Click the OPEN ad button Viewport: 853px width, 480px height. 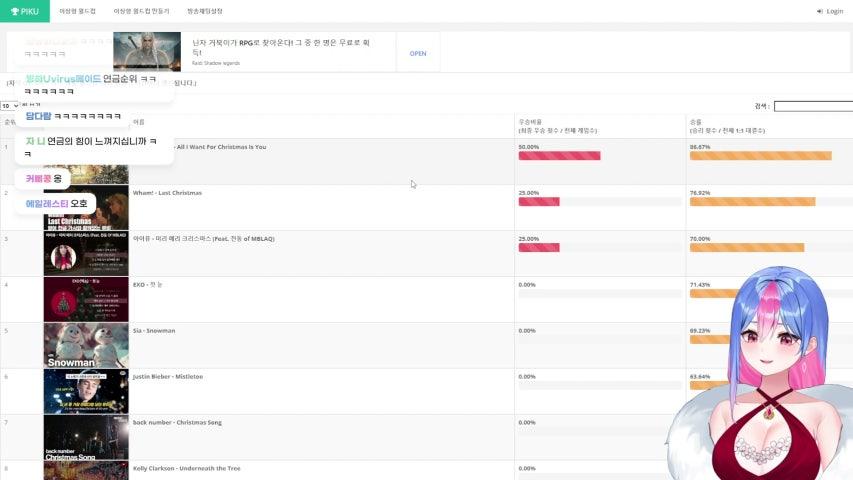point(418,53)
